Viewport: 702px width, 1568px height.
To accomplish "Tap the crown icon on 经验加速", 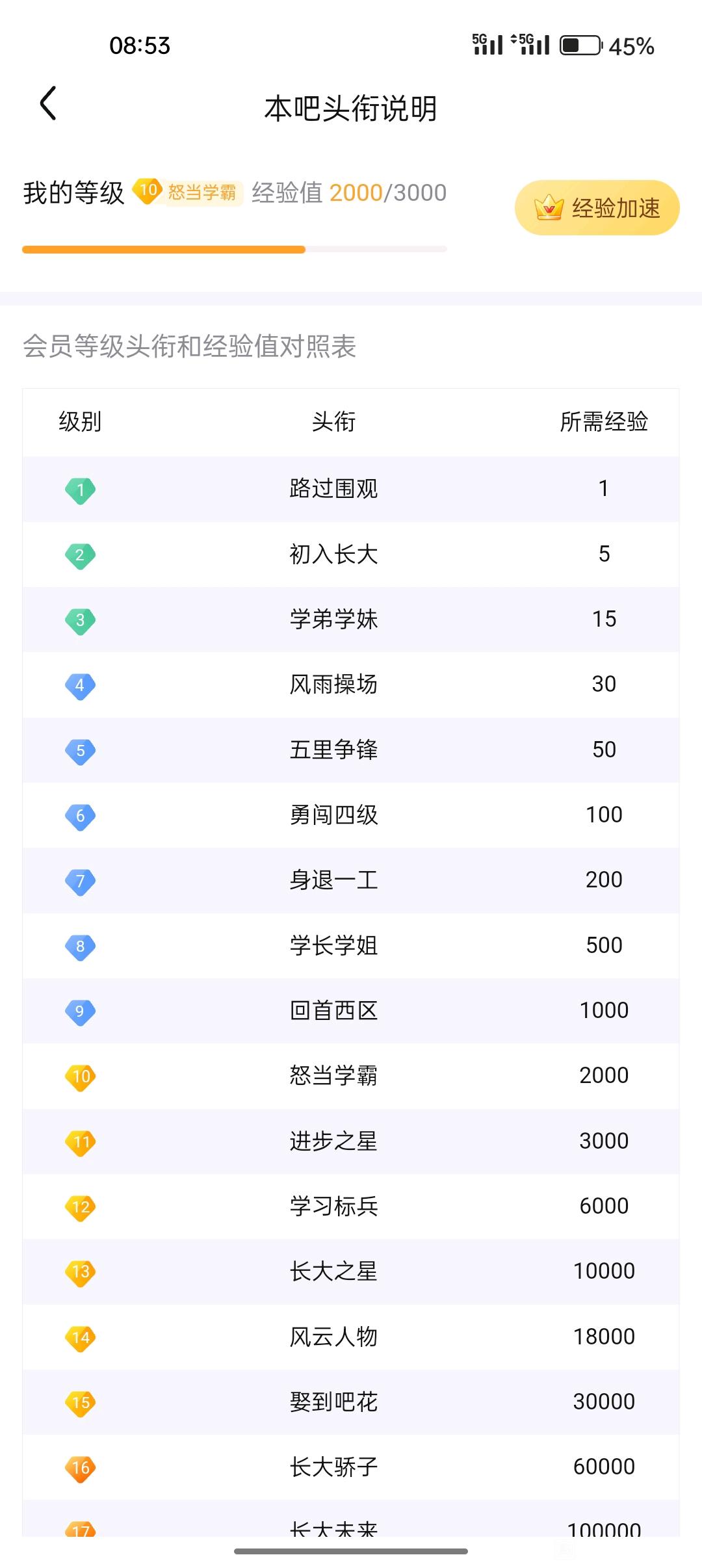I will coord(548,208).
